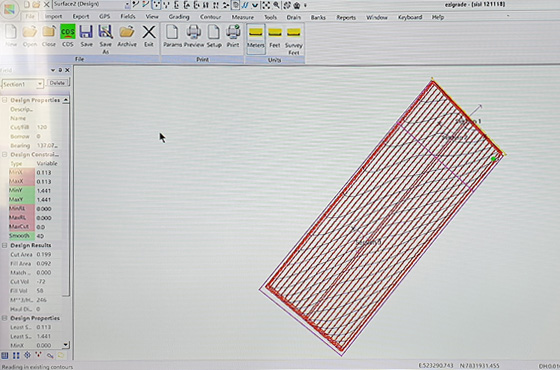Screen dimensions: 560x370
Task: Click the New file icon in ribbon
Action: click(x=11, y=32)
